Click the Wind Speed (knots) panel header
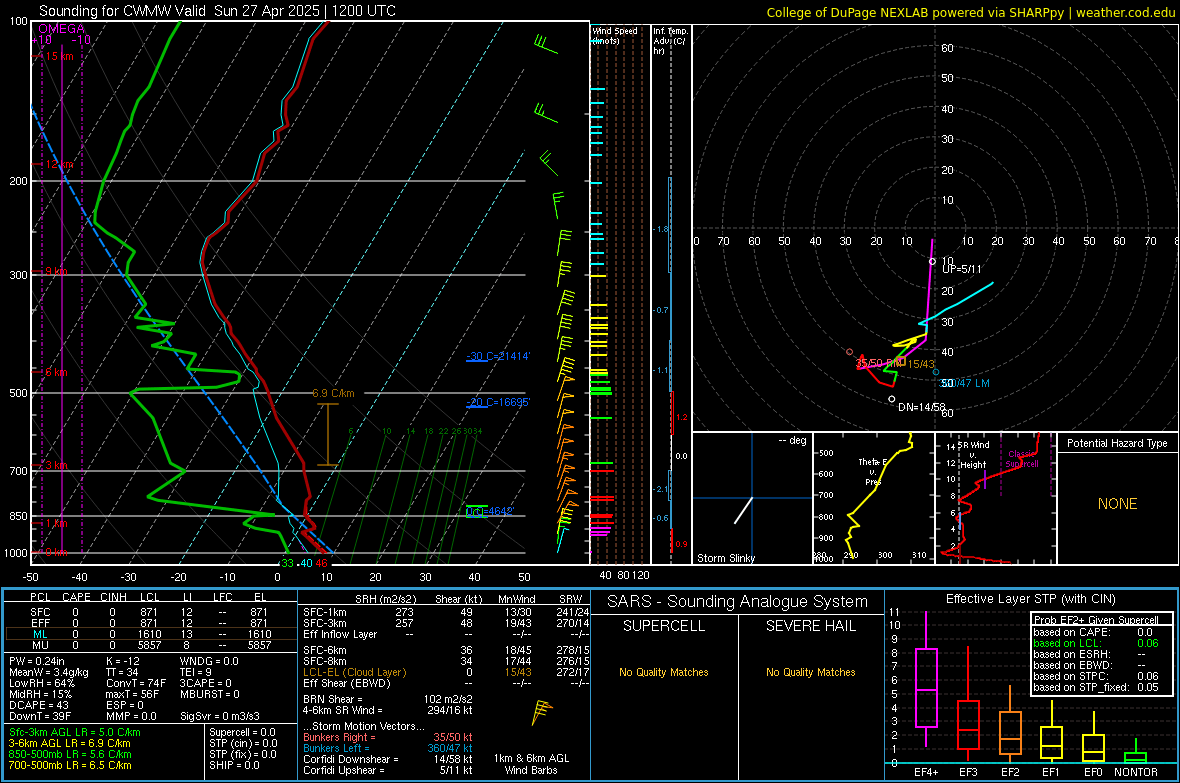 616,35
